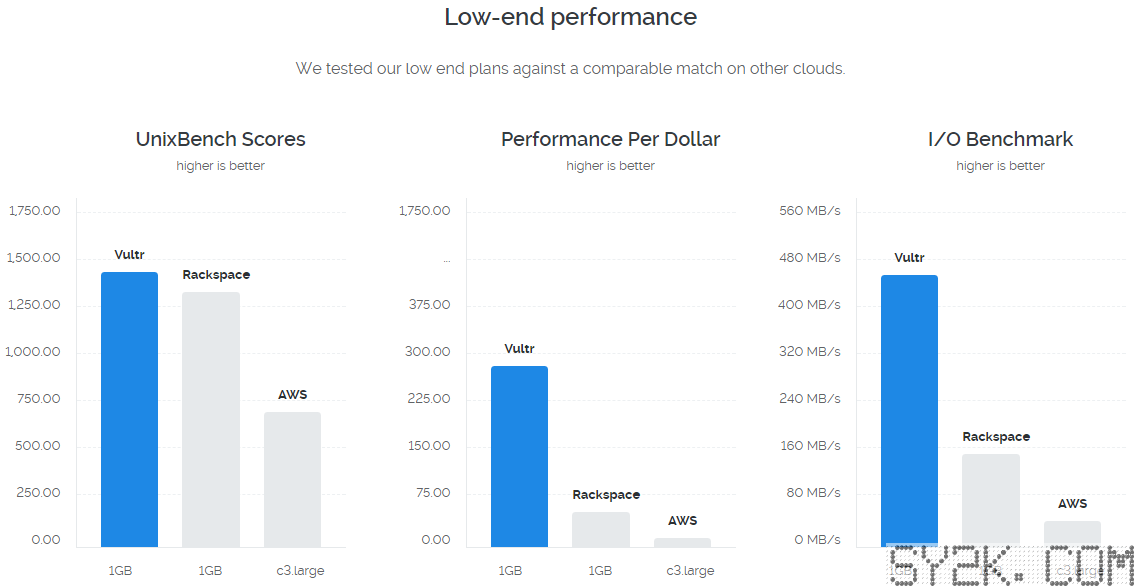Click the blue Vultr bar in UnixBench Scores
Image resolution: width=1134 pixels, height=586 pixels.
(x=129, y=409)
